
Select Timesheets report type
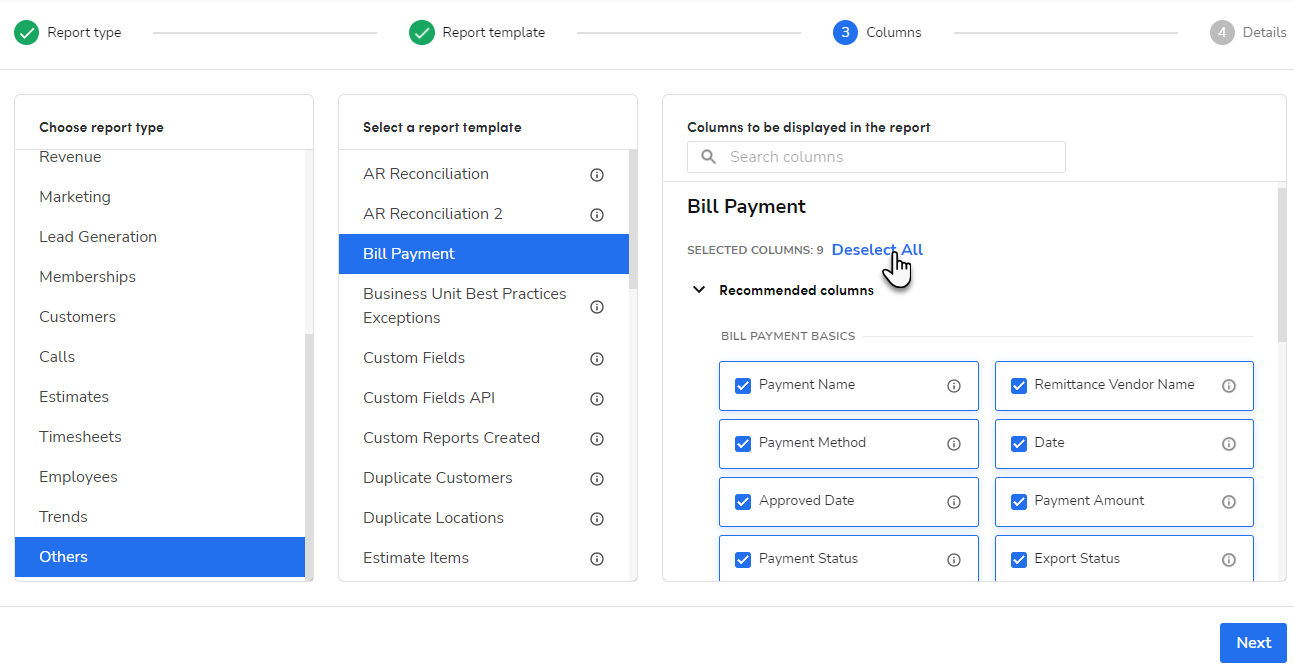pyautogui.click(x=160, y=437)
